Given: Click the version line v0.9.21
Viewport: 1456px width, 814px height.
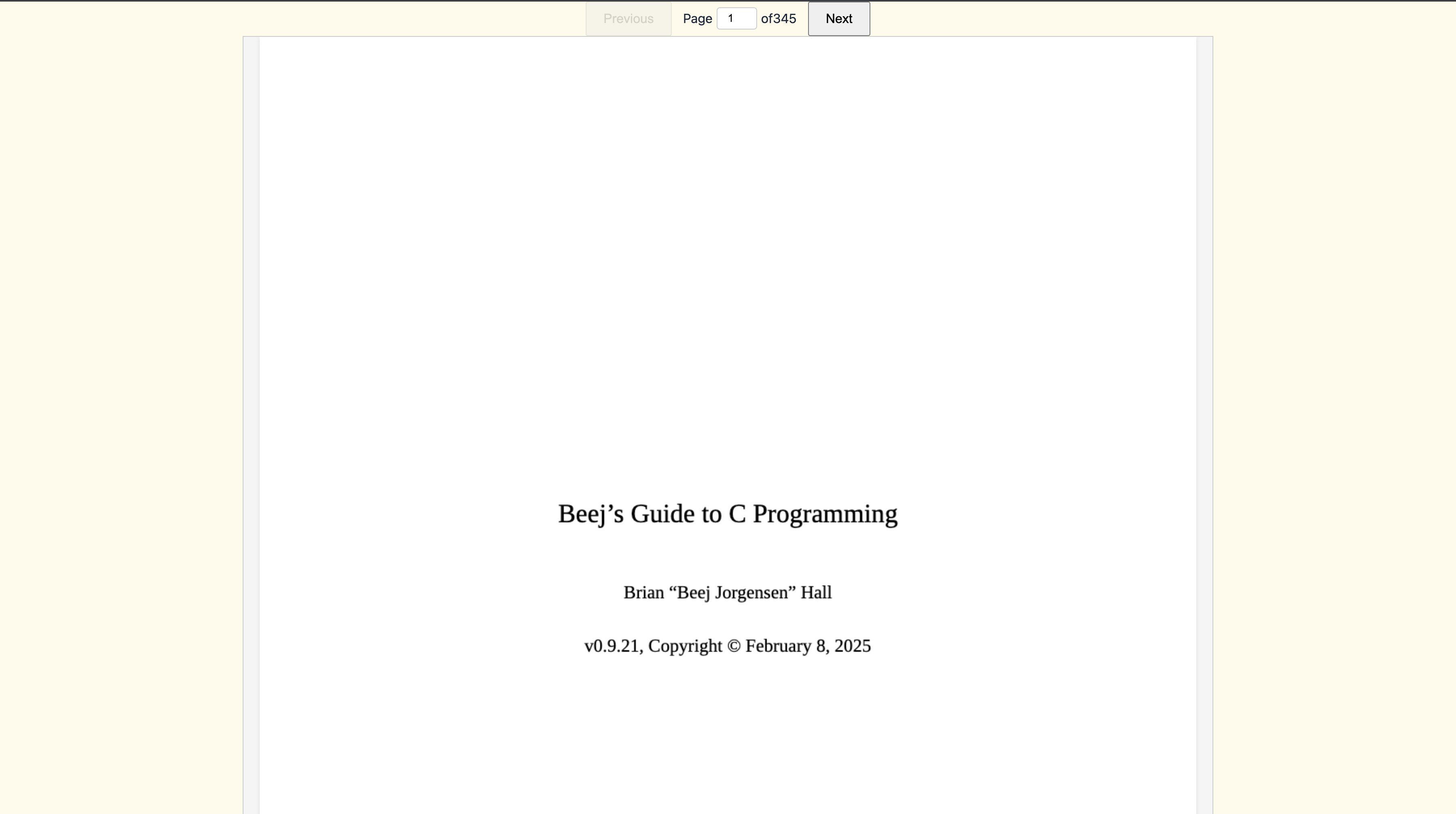Looking at the screenshot, I should coord(612,646).
